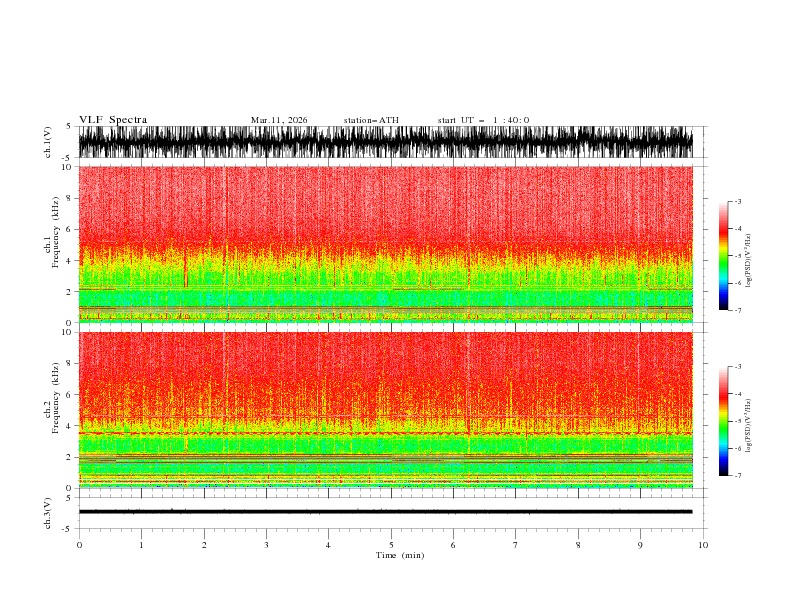Click the ch.1(V) waveform trace panel

pyautogui.click(x=385, y=142)
